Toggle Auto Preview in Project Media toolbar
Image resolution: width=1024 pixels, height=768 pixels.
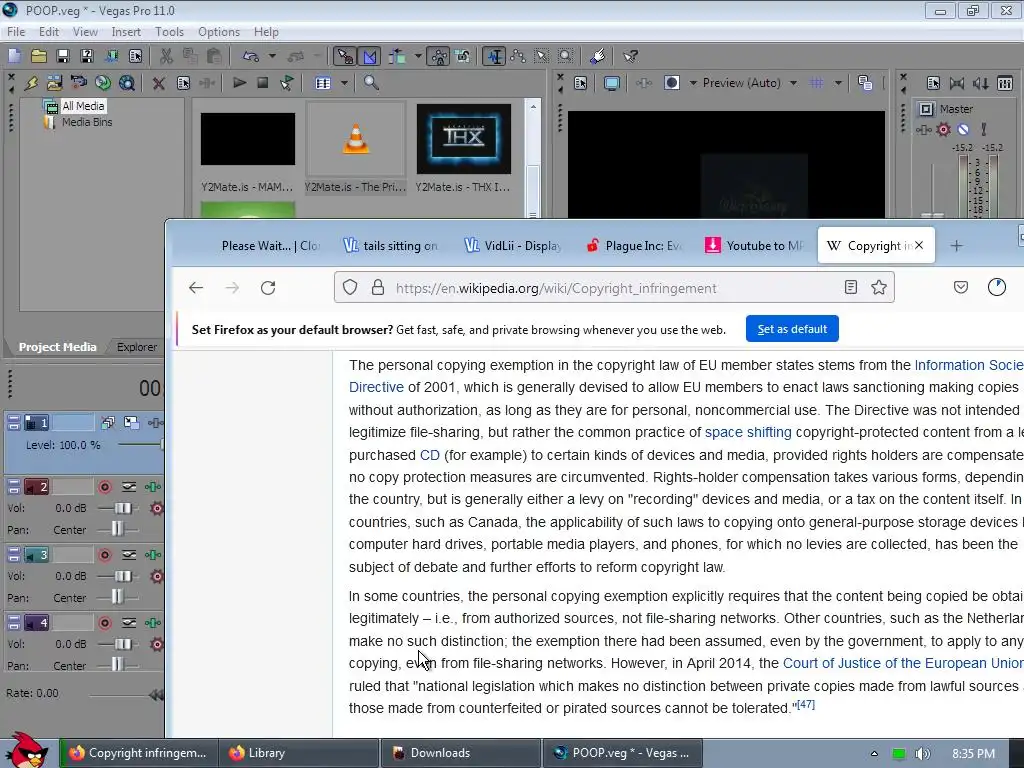[287, 83]
